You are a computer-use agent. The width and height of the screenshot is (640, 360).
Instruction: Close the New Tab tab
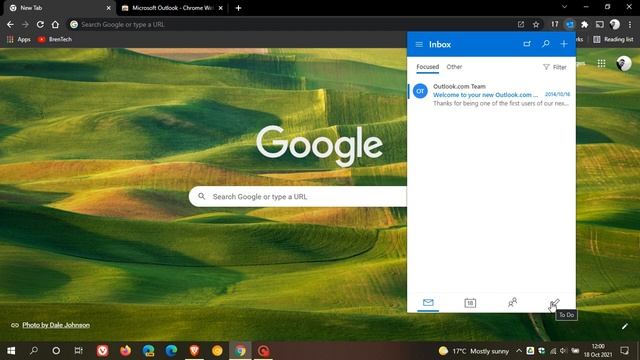[x=109, y=8]
